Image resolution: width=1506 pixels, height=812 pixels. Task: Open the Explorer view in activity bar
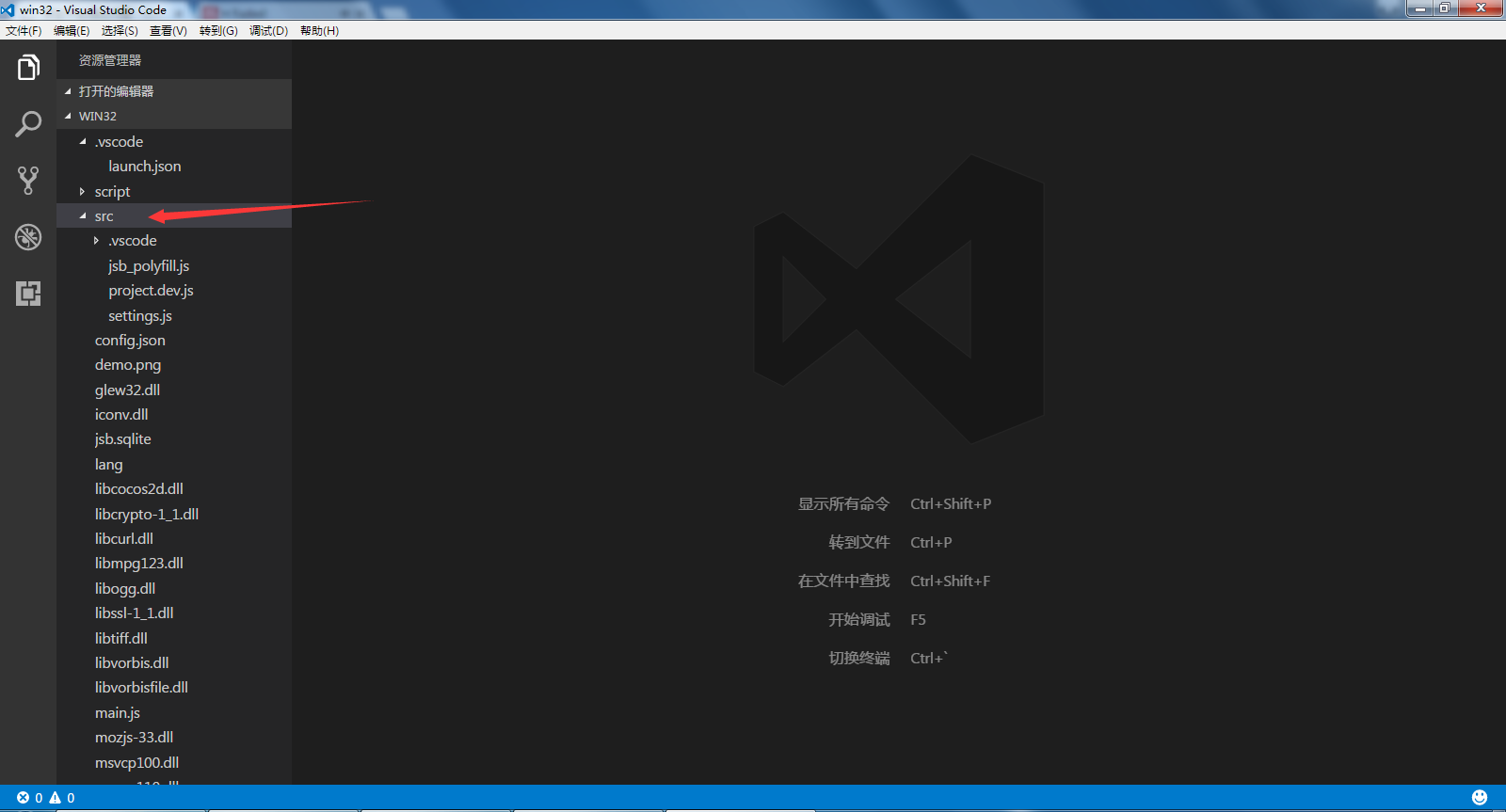tap(28, 68)
